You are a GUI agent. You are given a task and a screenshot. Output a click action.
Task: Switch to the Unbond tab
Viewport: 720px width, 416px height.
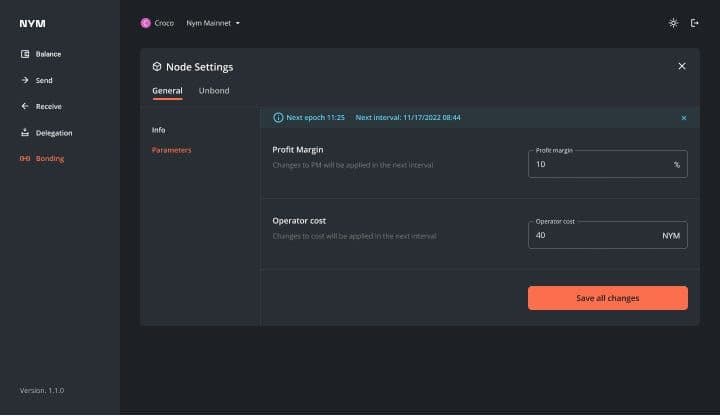[214, 91]
